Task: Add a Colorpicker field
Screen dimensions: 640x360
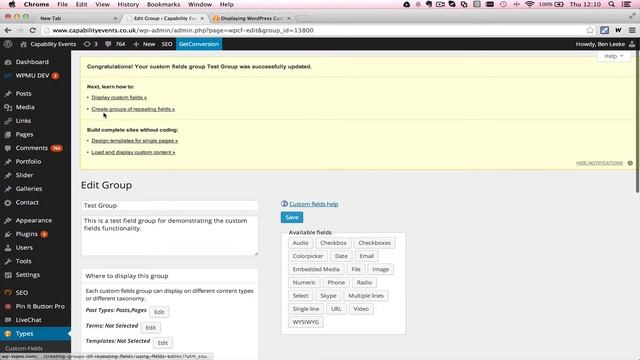Action: point(308,256)
